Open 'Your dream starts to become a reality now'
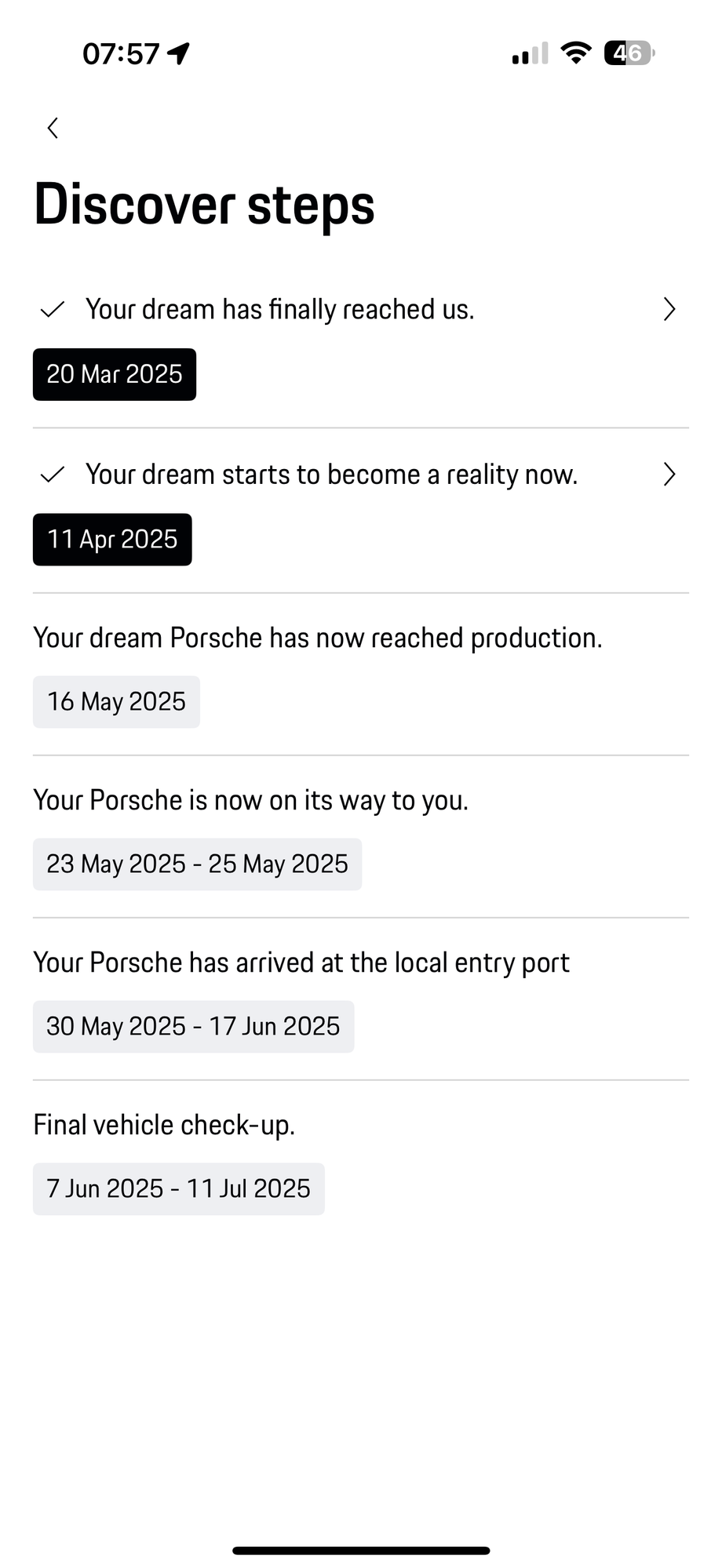 331,475
